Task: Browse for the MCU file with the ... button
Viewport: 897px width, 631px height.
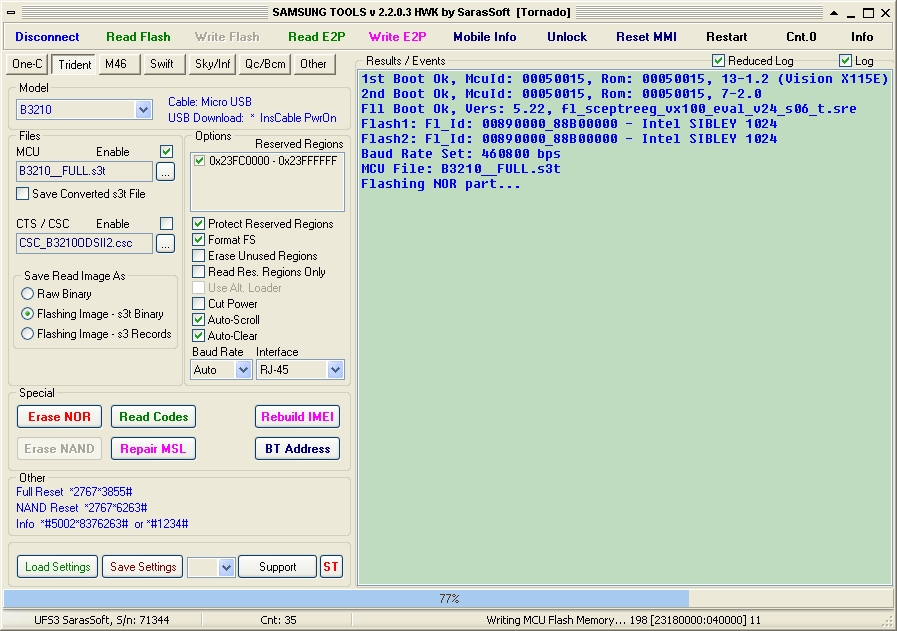Action: pos(165,171)
